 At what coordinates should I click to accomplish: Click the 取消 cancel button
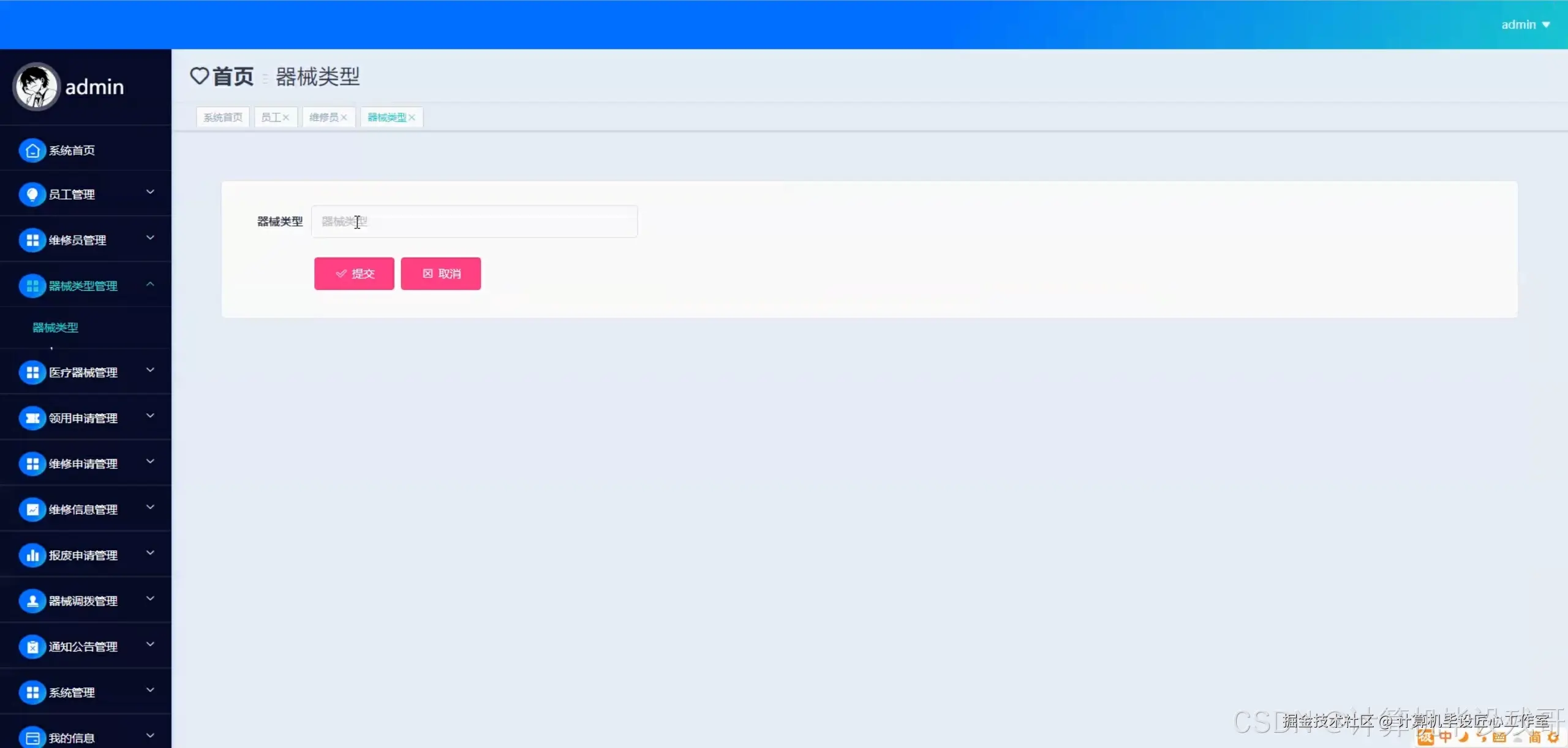pyautogui.click(x=441, y=274)
